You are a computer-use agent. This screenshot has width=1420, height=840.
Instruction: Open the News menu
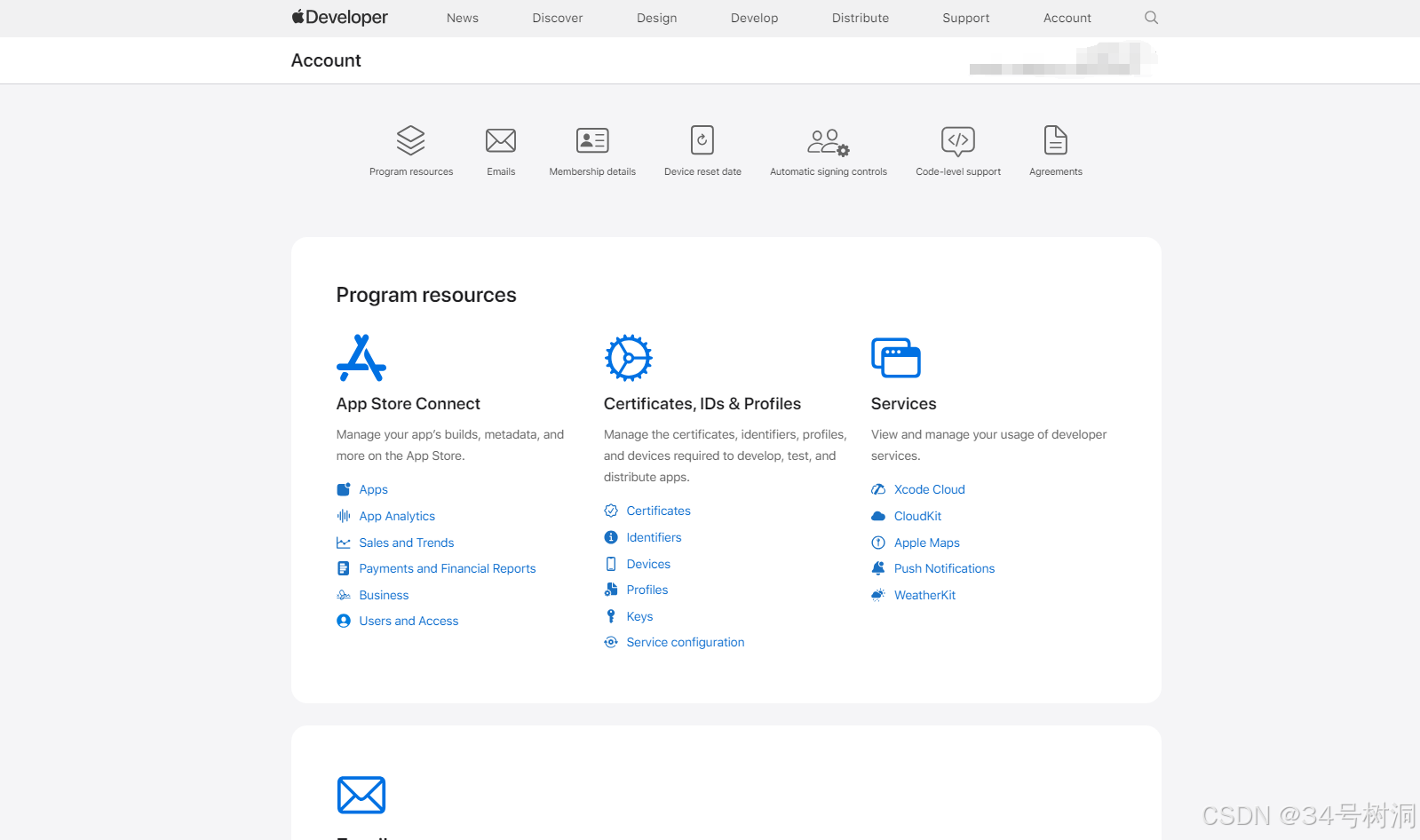point(463,18)
